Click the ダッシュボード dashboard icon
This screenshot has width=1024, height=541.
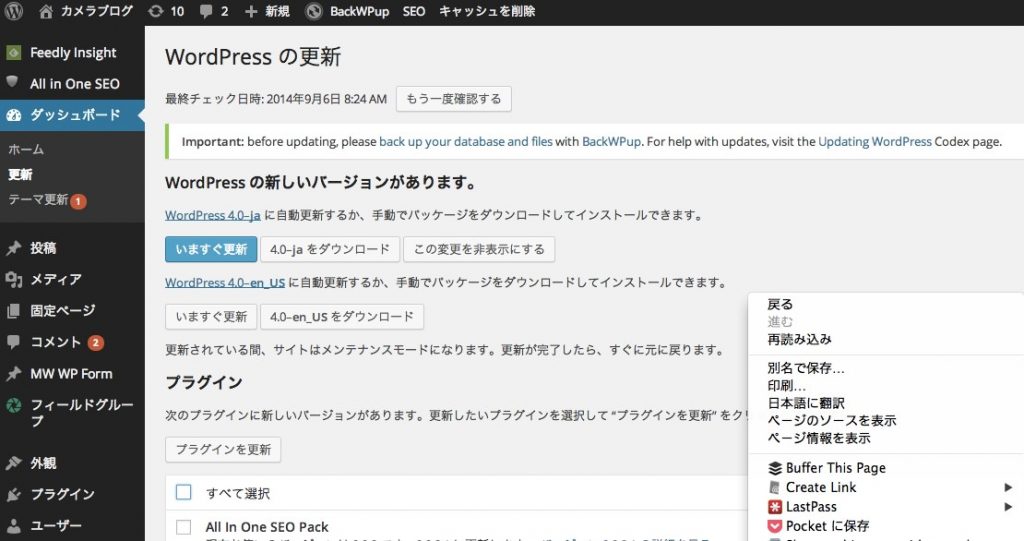pyautogui.click(x=14, y=116)
